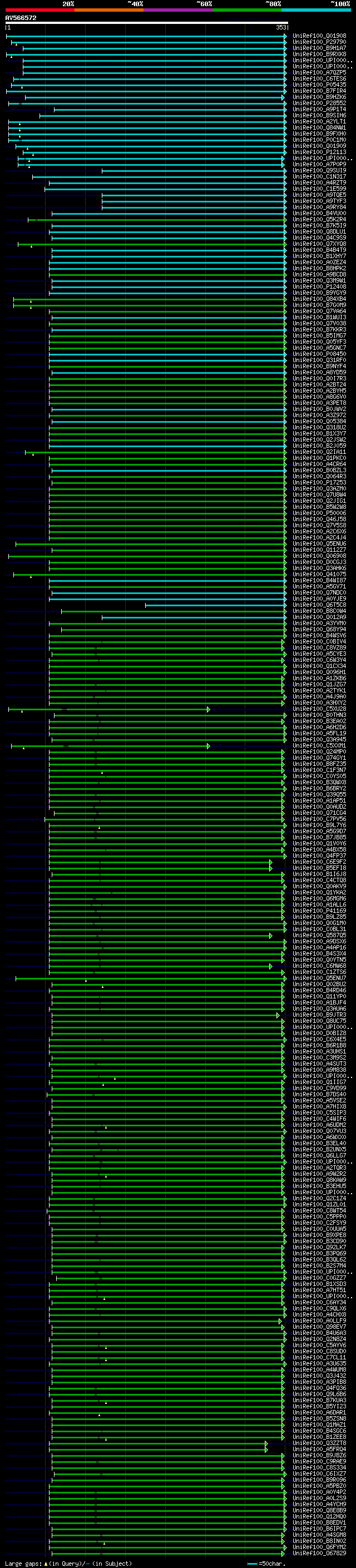Select the UniRef100_B9FXH0 label

[319, 134]
